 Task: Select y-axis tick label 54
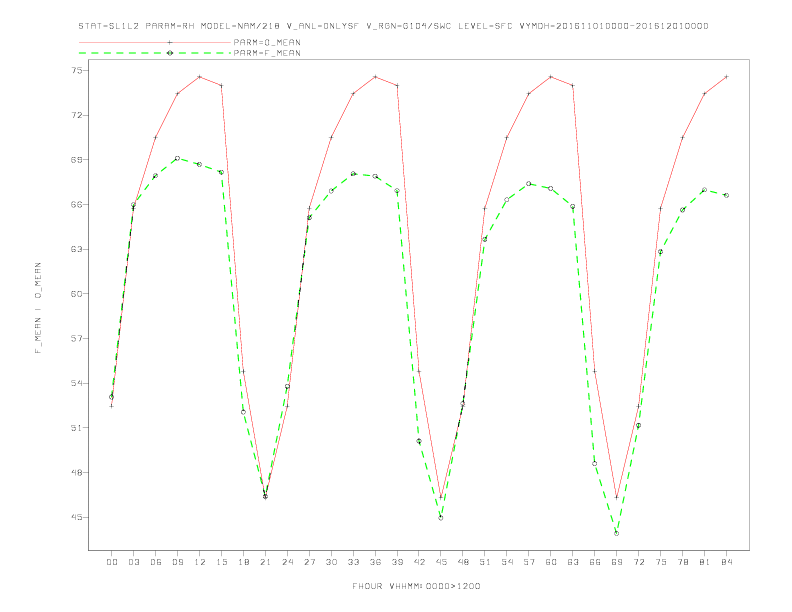coord(76,383)
